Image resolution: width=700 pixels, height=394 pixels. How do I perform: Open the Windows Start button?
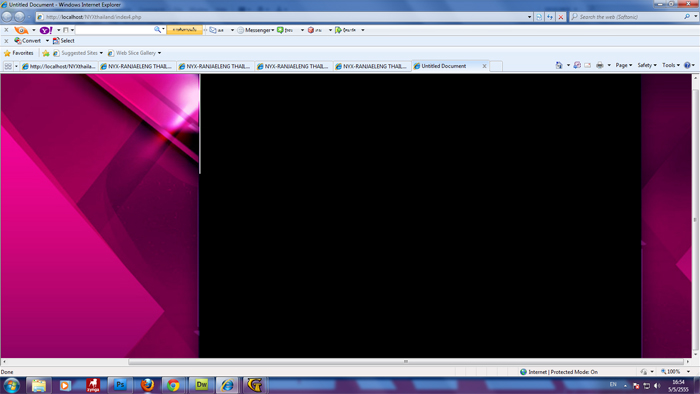pyautogui.click(x=11, y=385)
